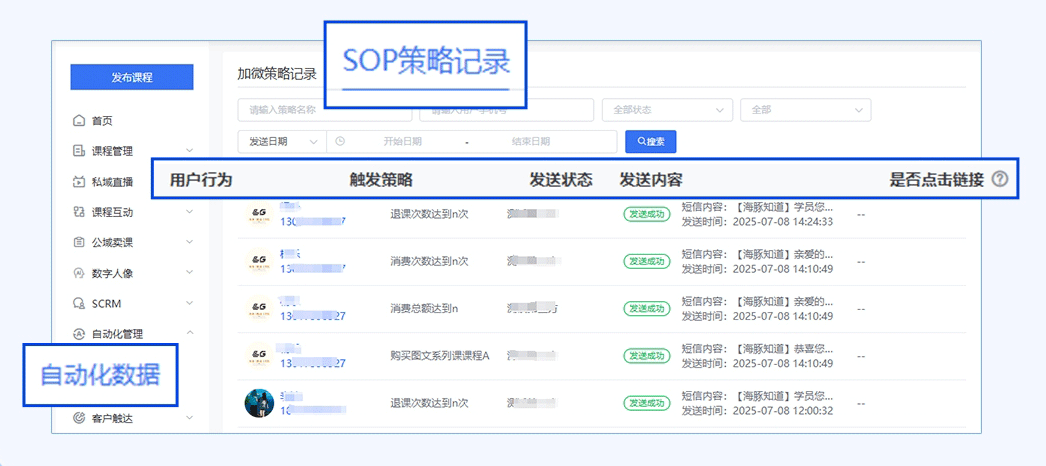Expand the 数字人像 chevron
Image resolution: width=1046 pixels, height=466 pixels.
pyautogui.click(x=189, y=273)
